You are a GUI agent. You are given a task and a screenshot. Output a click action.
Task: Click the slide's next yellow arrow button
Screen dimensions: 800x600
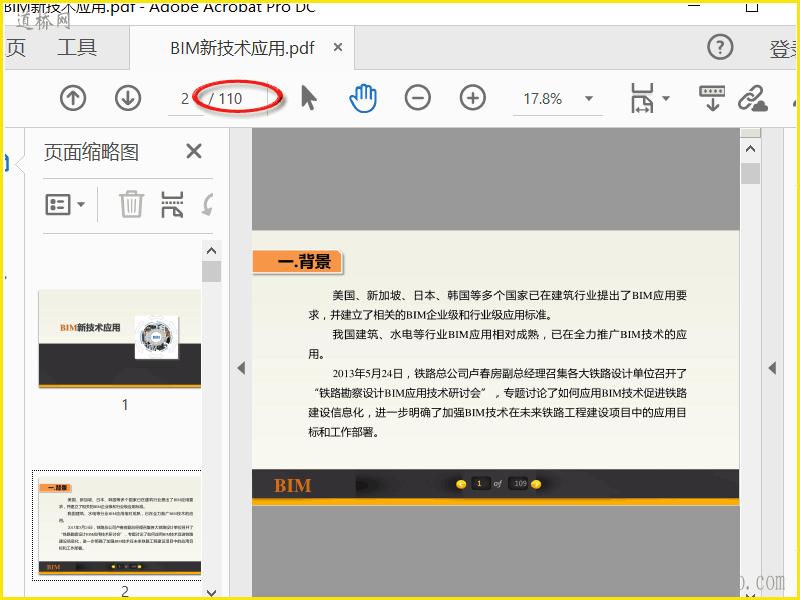(536, 484)
